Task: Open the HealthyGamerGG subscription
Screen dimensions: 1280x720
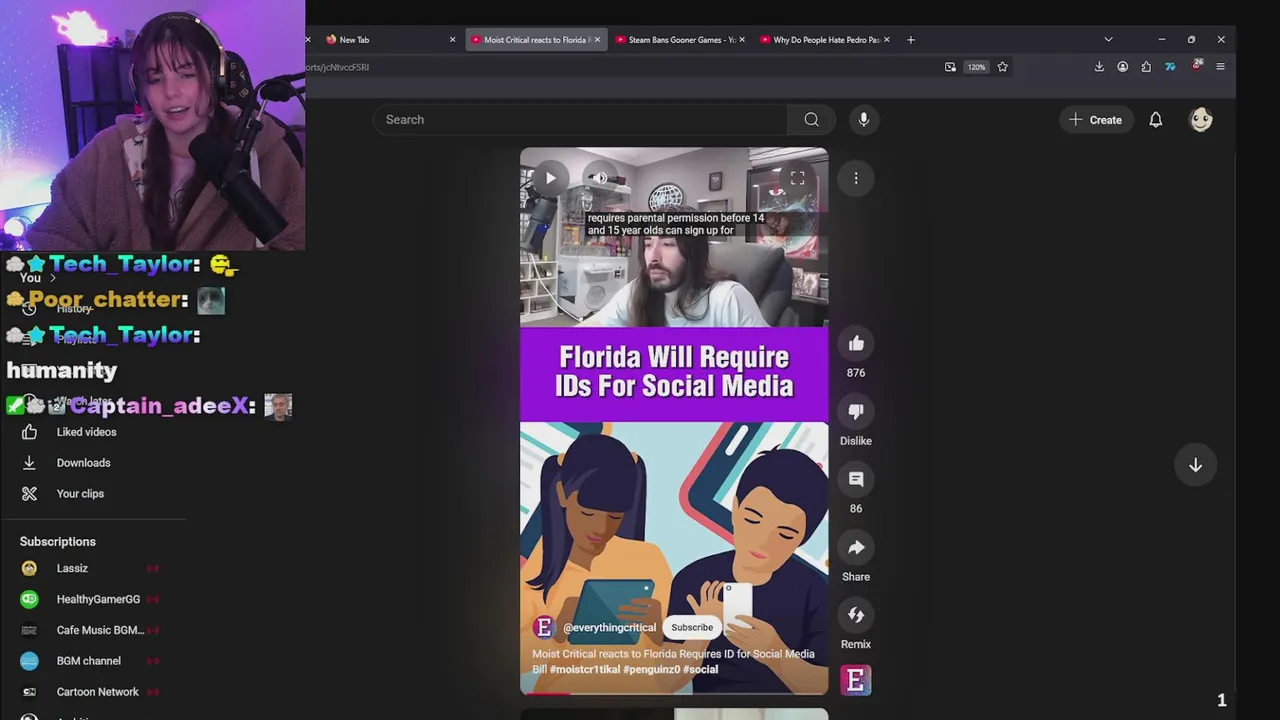Action: pyautogui.click(x=98, y=599)
